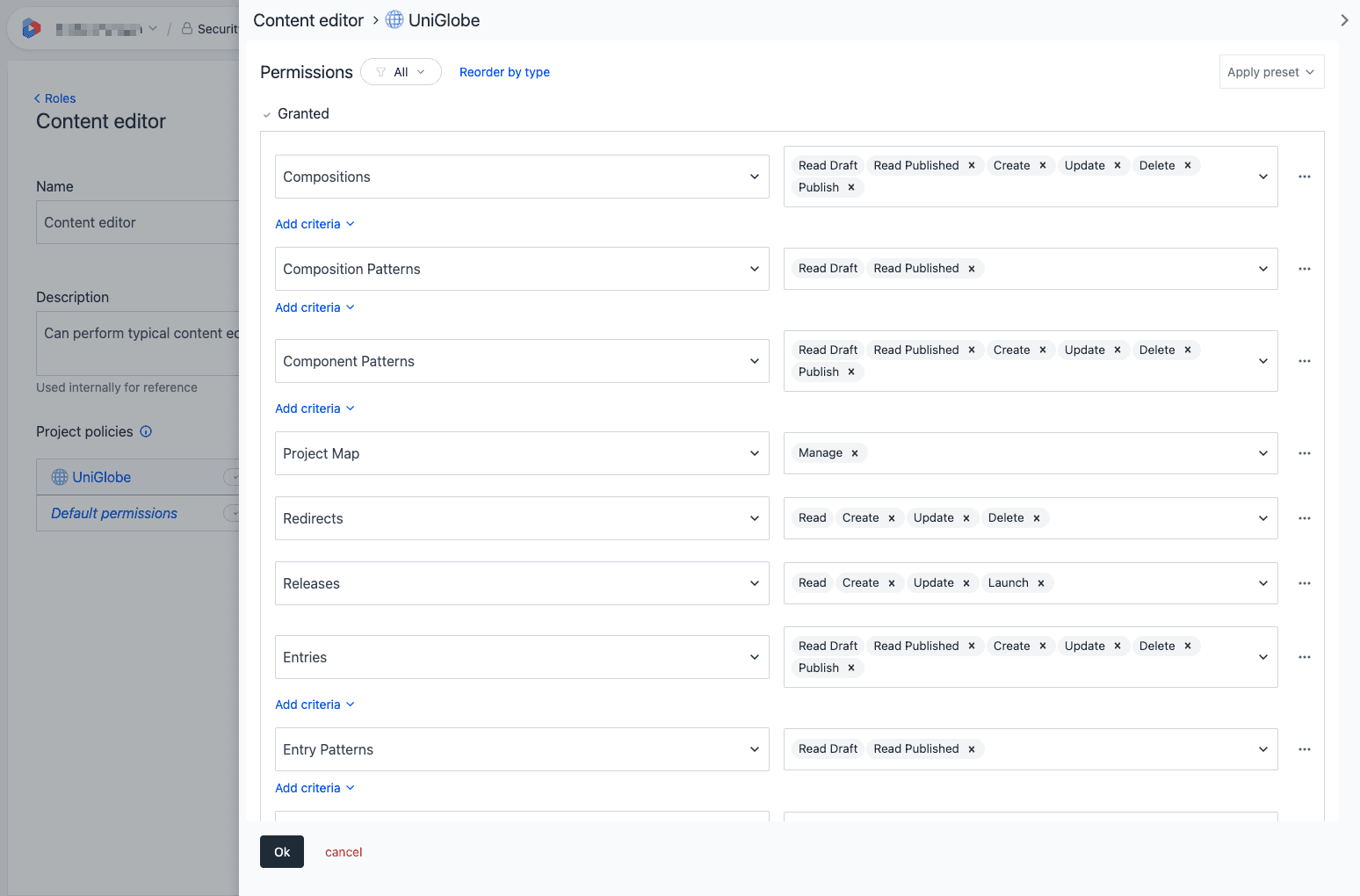Expand Add criteria under Compositions
1360x896 pixels.
coord(315,224)
